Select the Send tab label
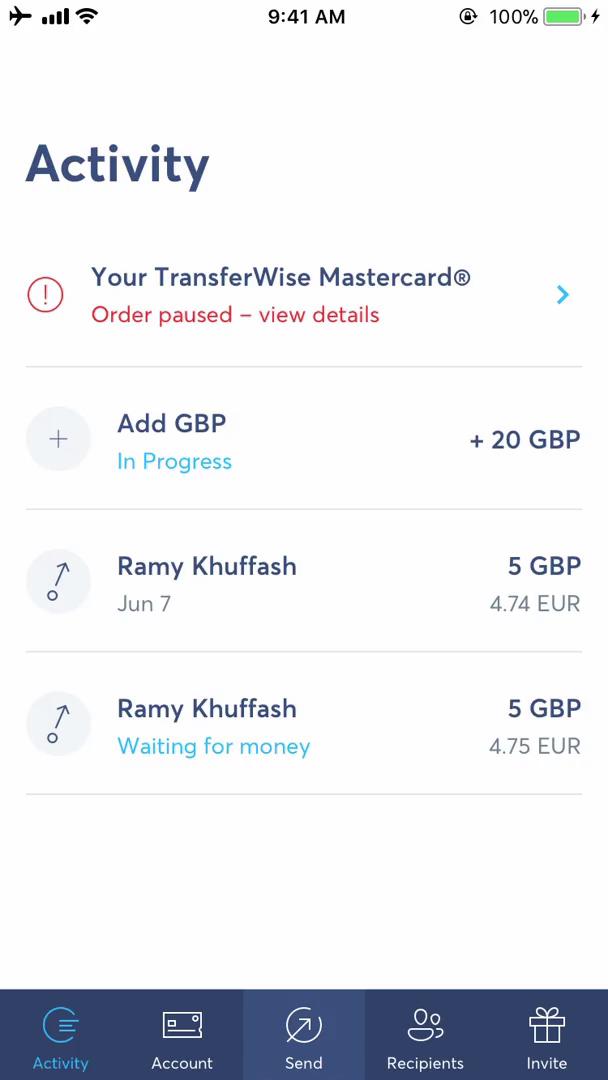608x1080 pixels. (x=304, y=1065)
